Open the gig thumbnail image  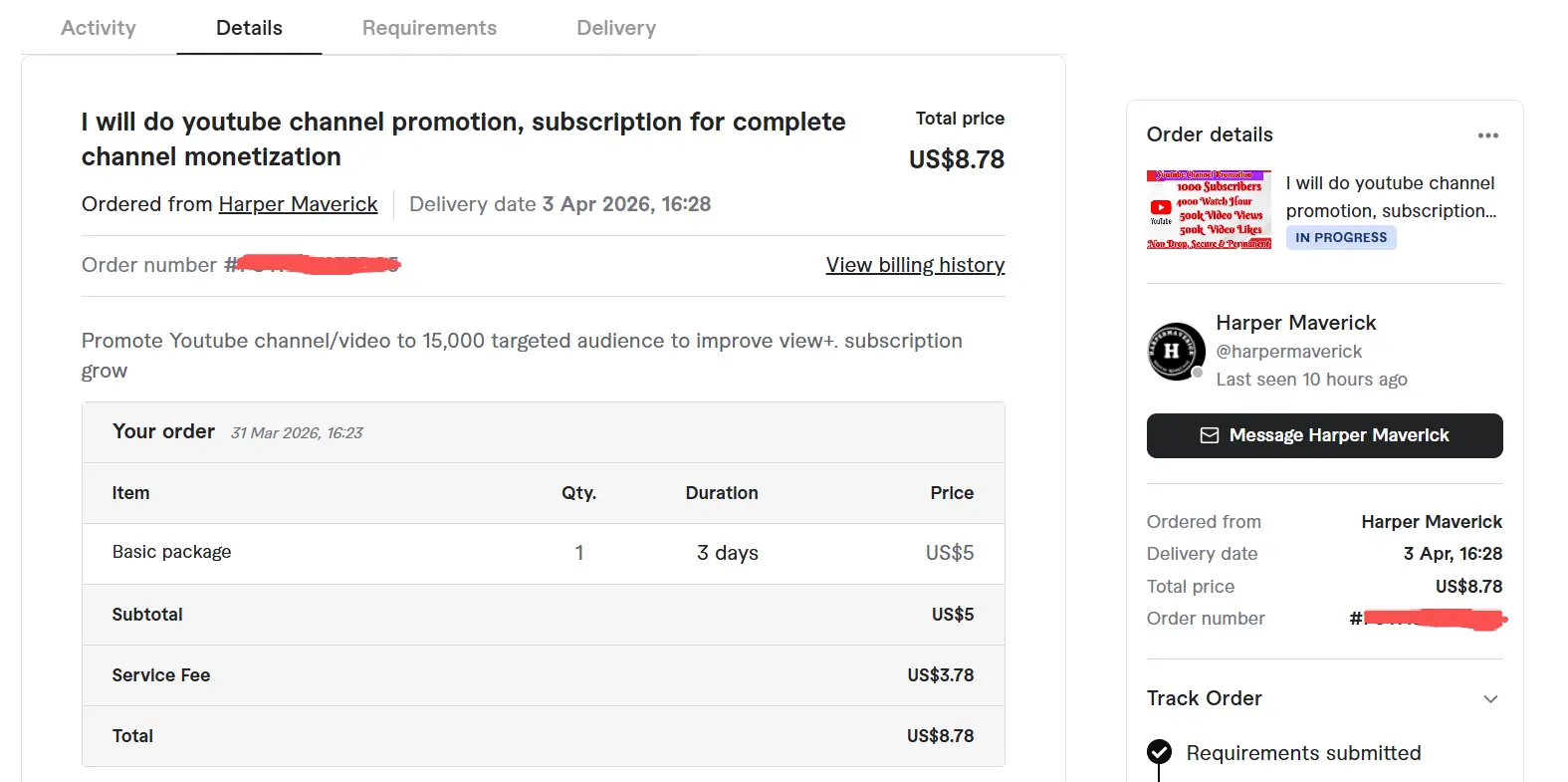click(x=1209, y=209)
